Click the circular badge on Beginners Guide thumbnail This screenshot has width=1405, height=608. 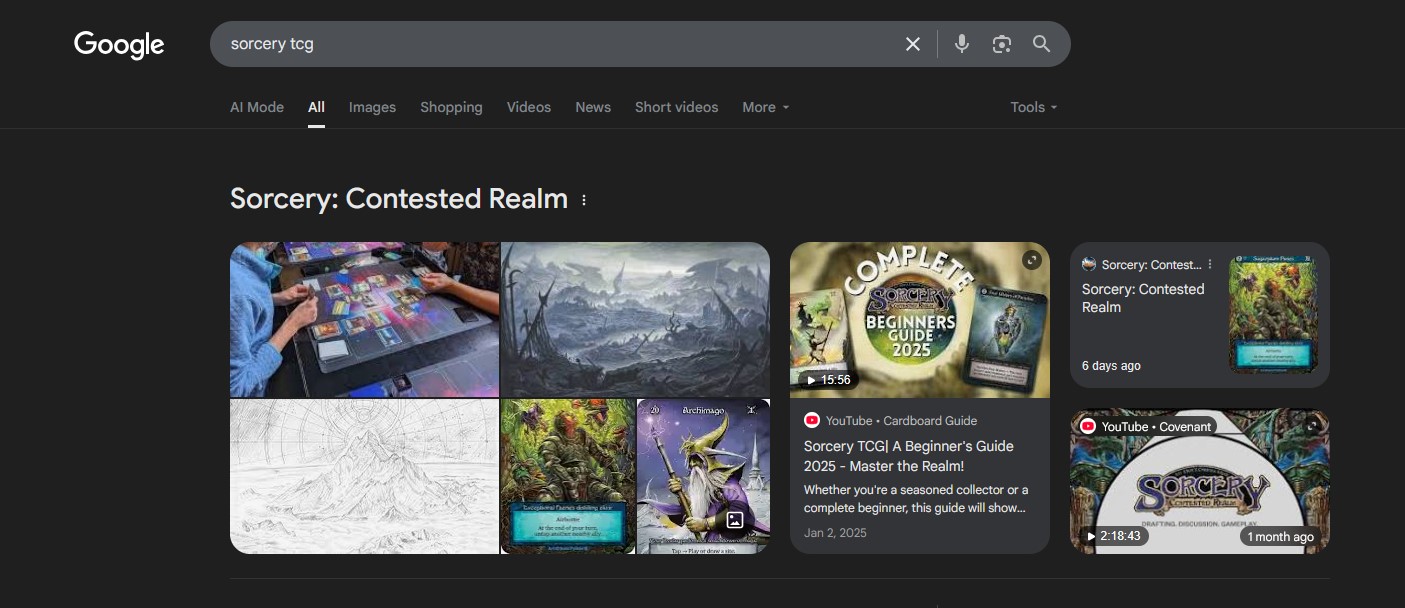click(1031, 260)
